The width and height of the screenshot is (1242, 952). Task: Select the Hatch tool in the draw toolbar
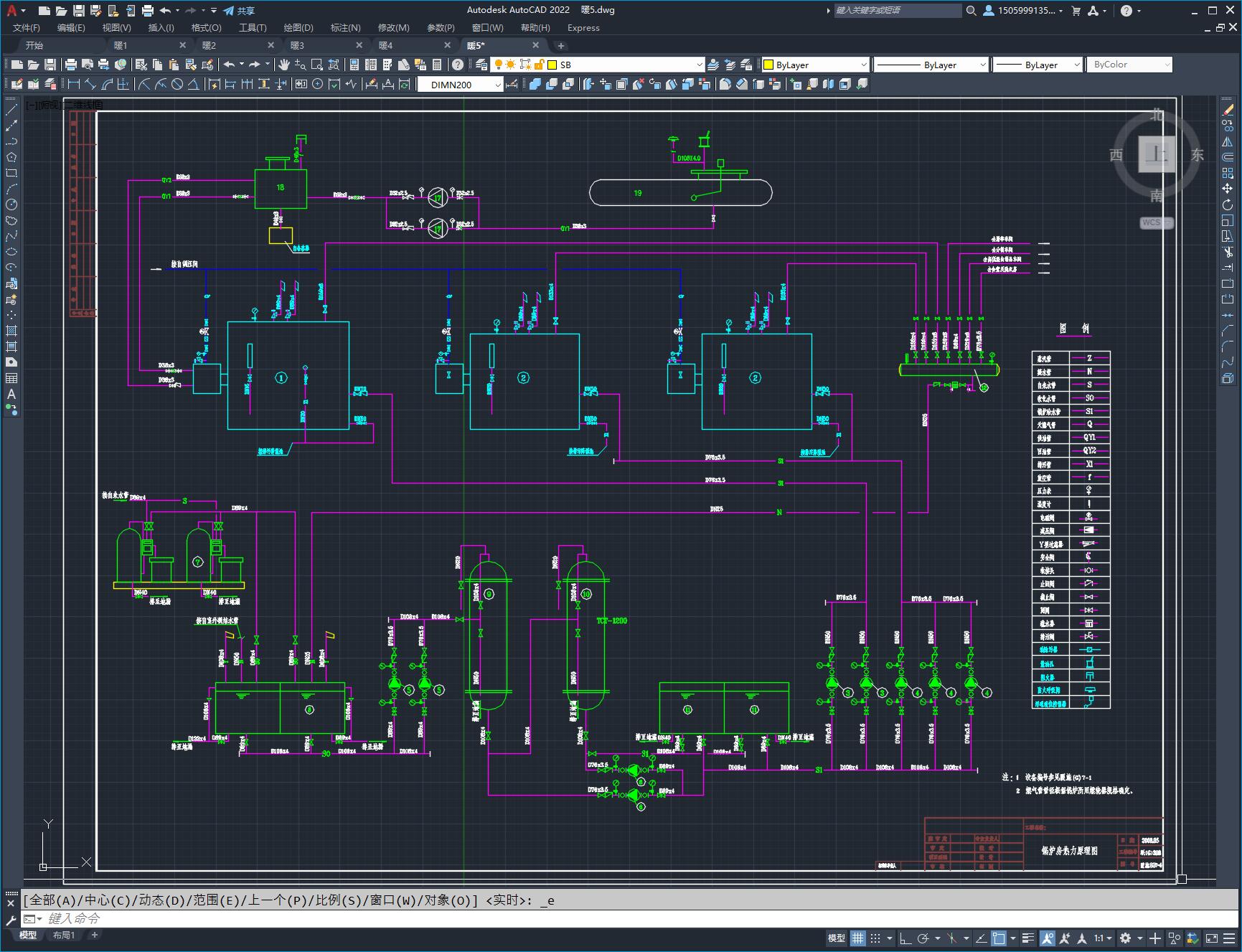[11, 331]
